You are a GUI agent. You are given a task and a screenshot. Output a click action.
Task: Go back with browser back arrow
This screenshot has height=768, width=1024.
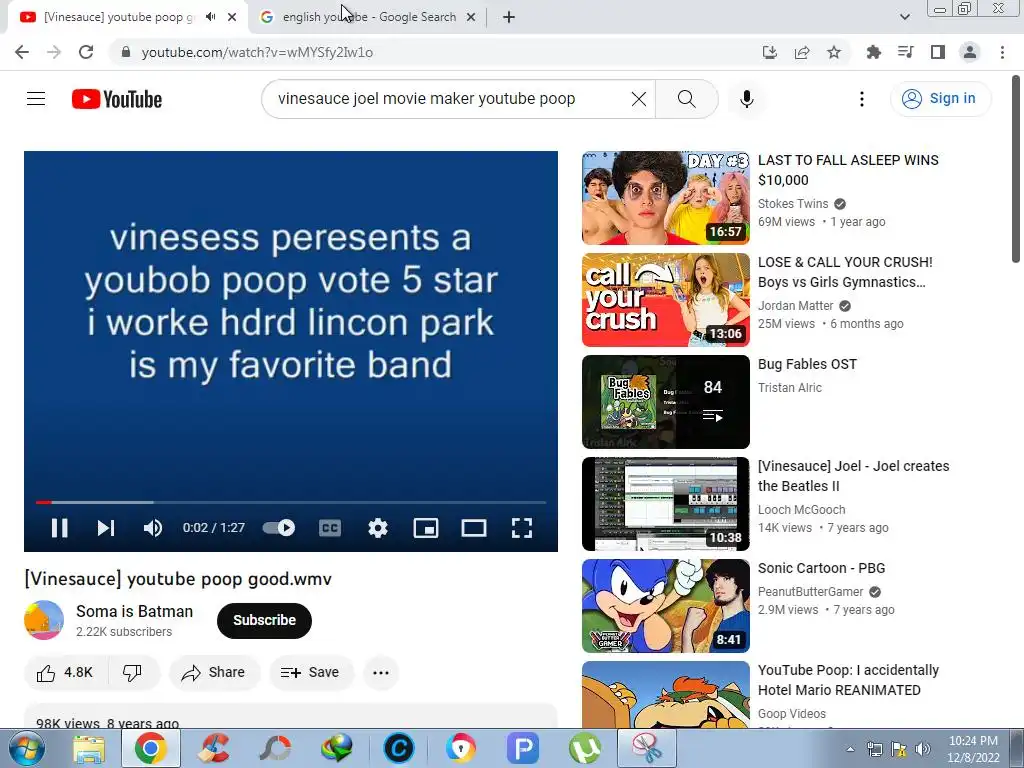tap(22, 52)
